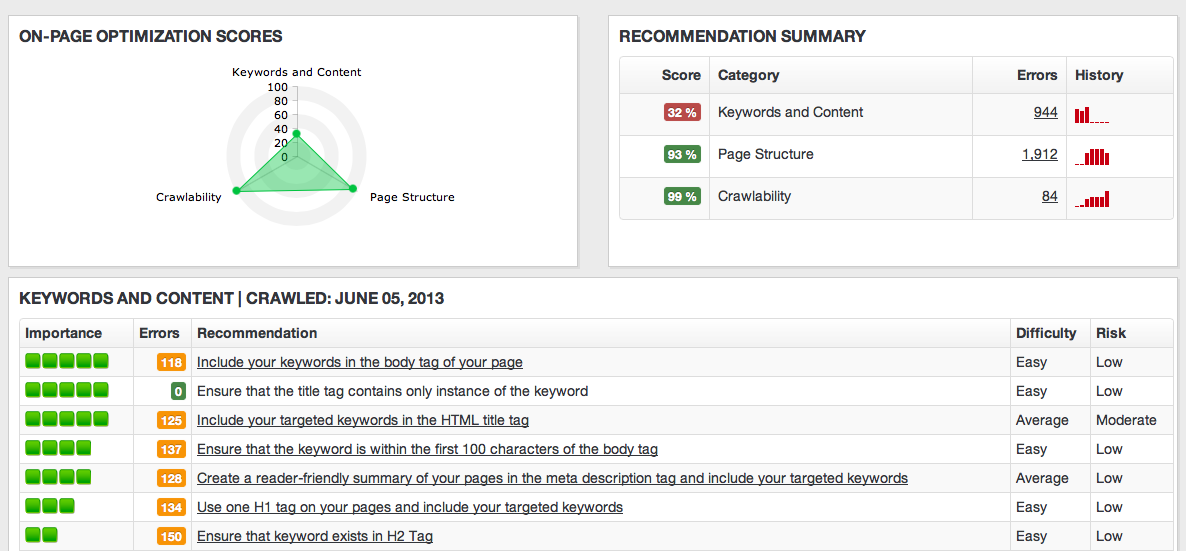This screenshot has height=551, width=1186.
Task: Click the green 93 % score badge
Action: click(x=682, y=155)
